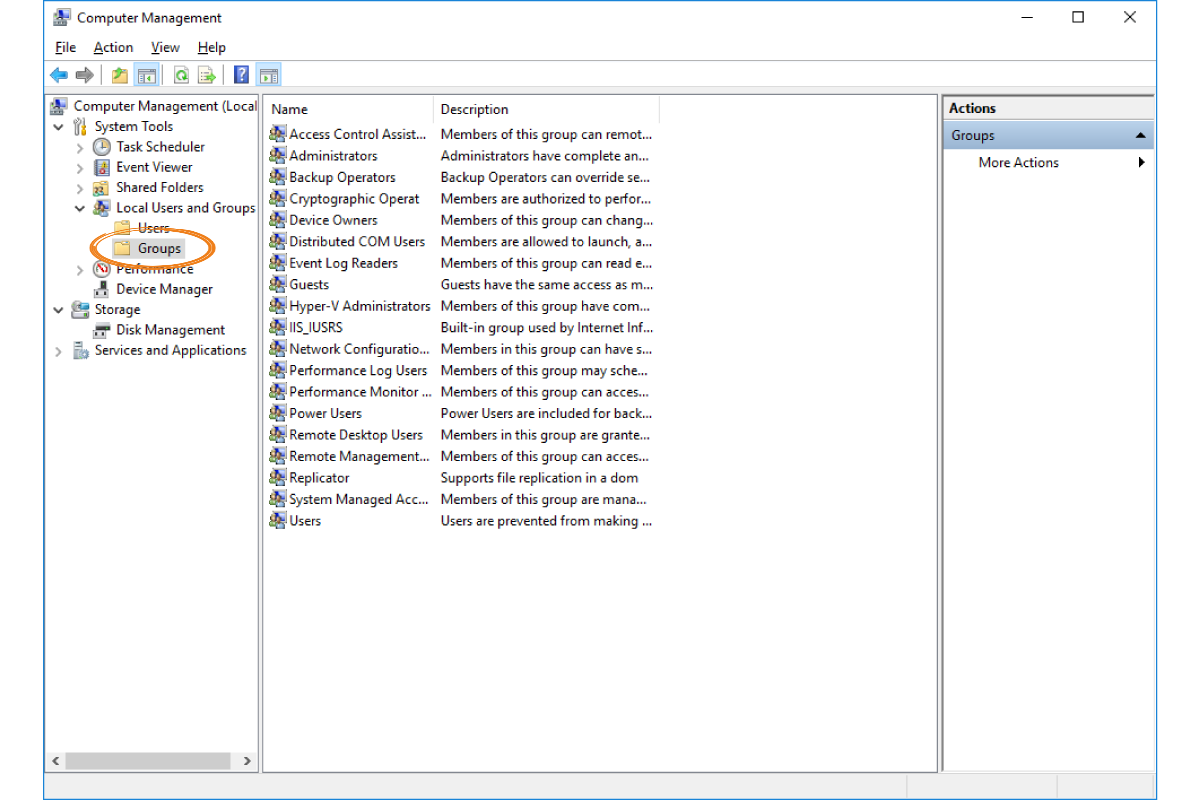The image size is (1200, 800).
Task: Expand Services and Applications node
Action: [x=59, y=351]
